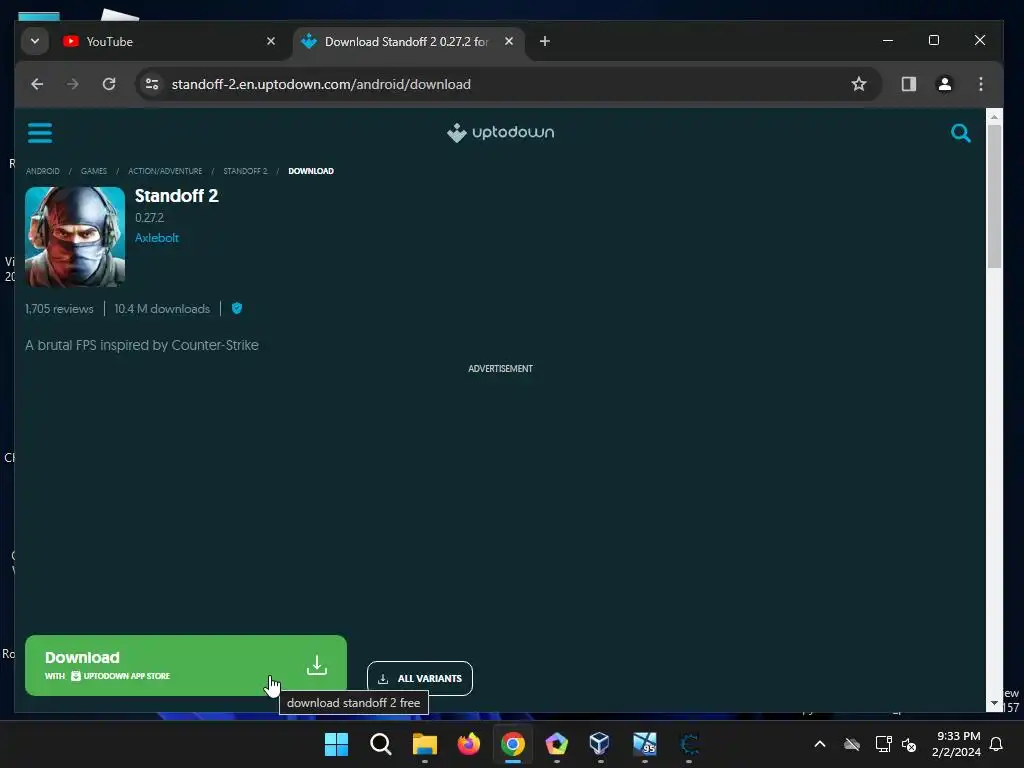Image resolution: width=1024 pixels, height=768 pixels.
Task: Open the Chrome profile avatar
Action: click(x=944, y=84)
